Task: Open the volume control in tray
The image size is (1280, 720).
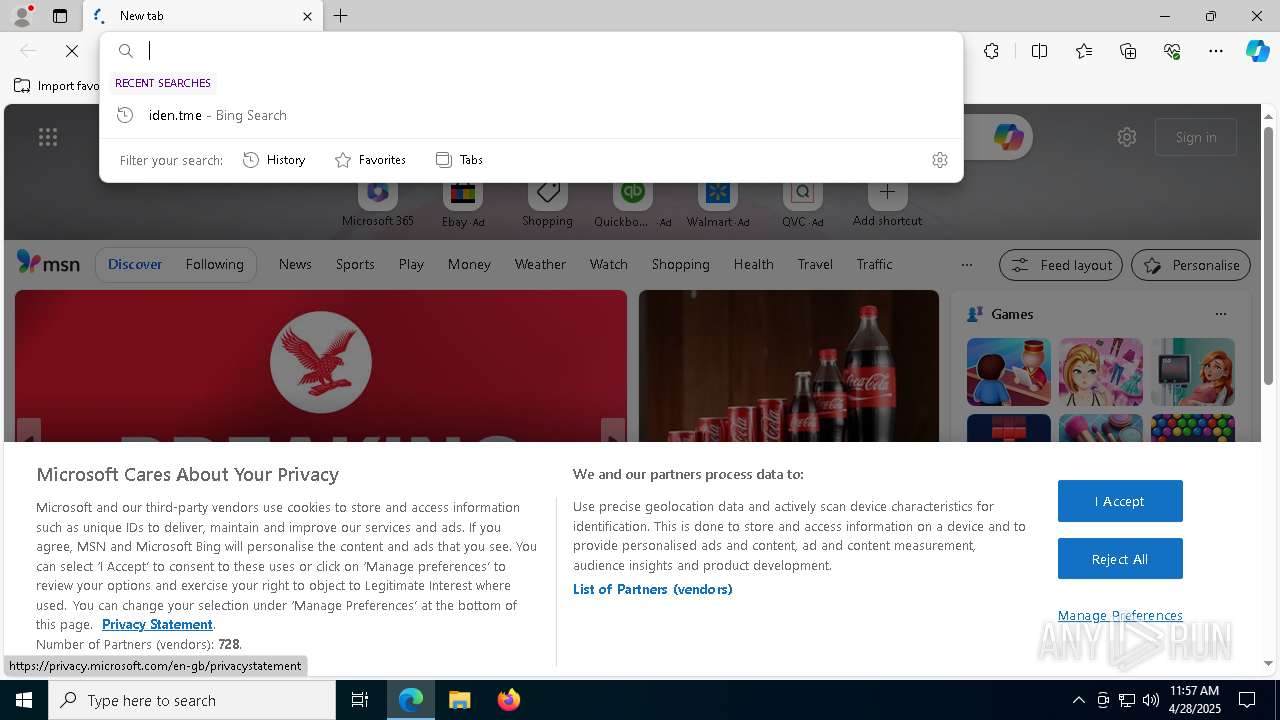Action: coord(1150,700)
